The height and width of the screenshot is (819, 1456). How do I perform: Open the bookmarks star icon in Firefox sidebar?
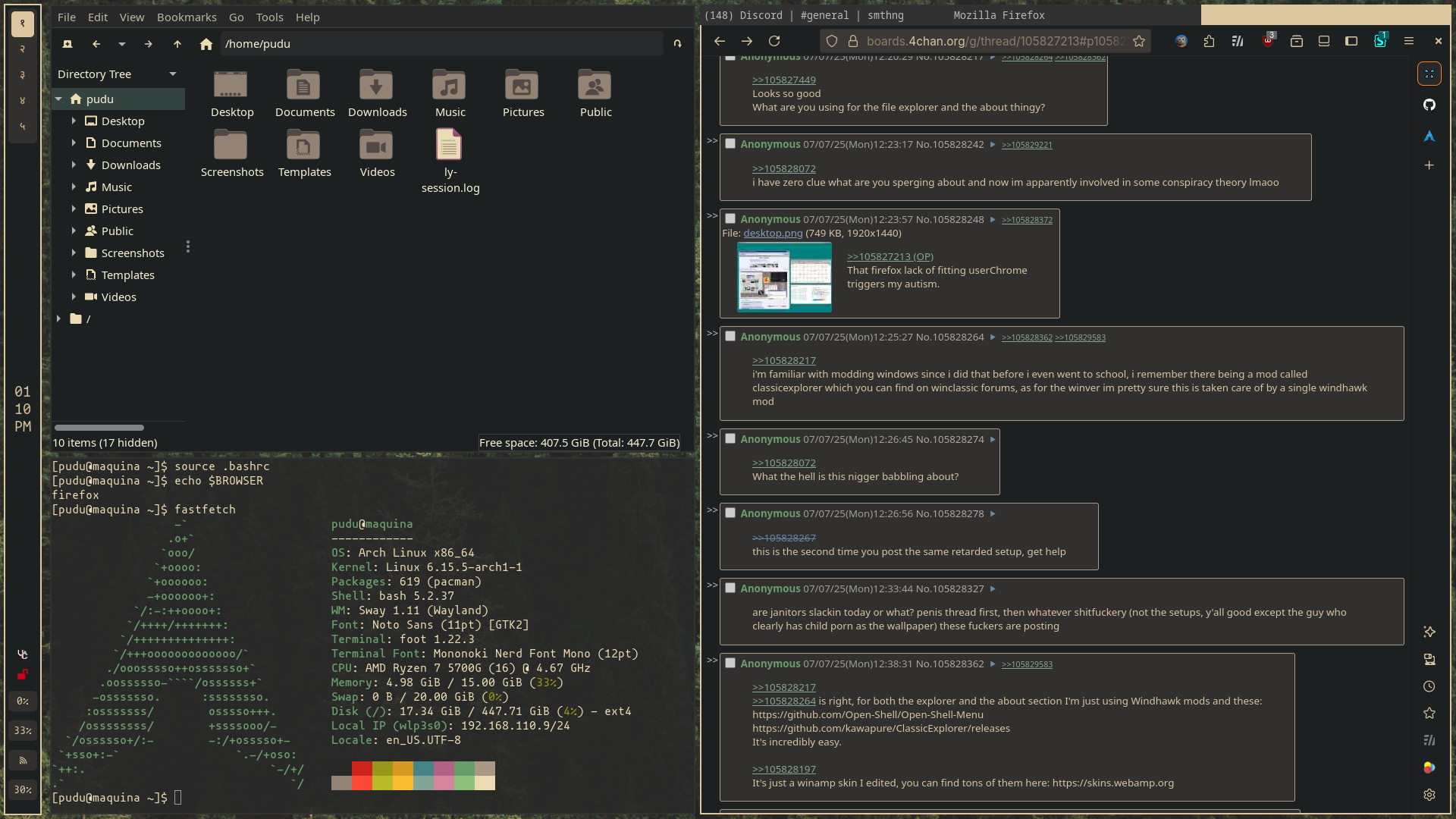[1429, 713]
